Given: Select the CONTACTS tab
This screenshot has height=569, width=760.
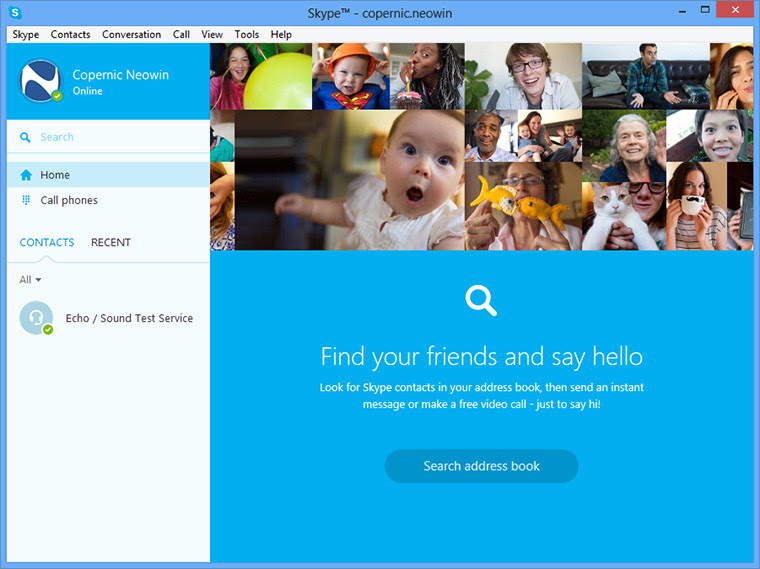Looking at the screenshot, I should click(47, 242).
